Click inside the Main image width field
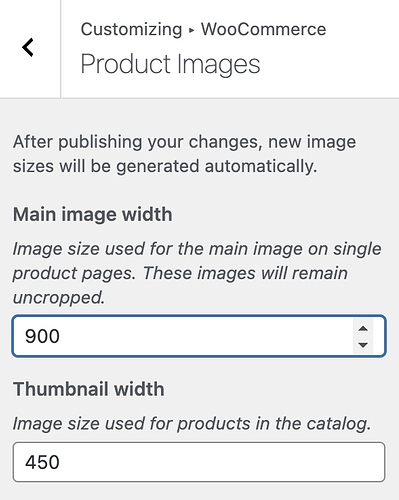 (199, 336)
